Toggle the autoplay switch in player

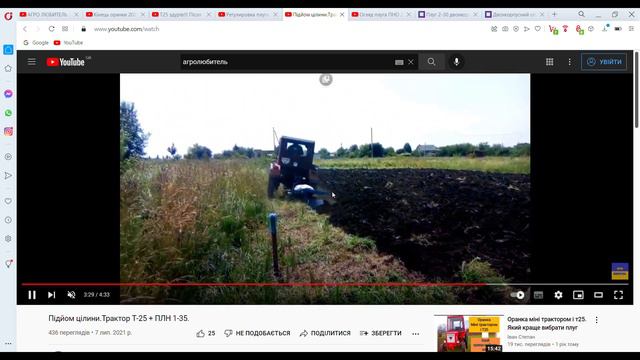pyautogui.click(x=518, y=295)
